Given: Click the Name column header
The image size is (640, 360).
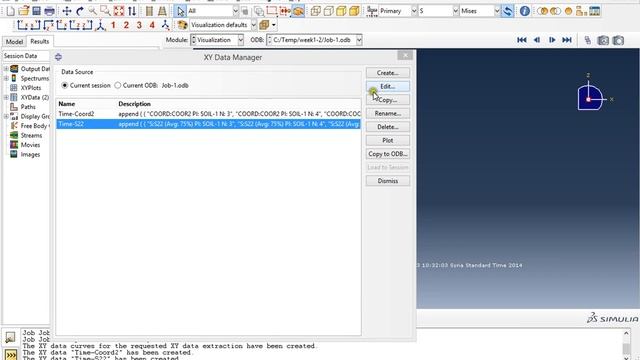Looking at the screenshot, I should [x=67, y=104].
